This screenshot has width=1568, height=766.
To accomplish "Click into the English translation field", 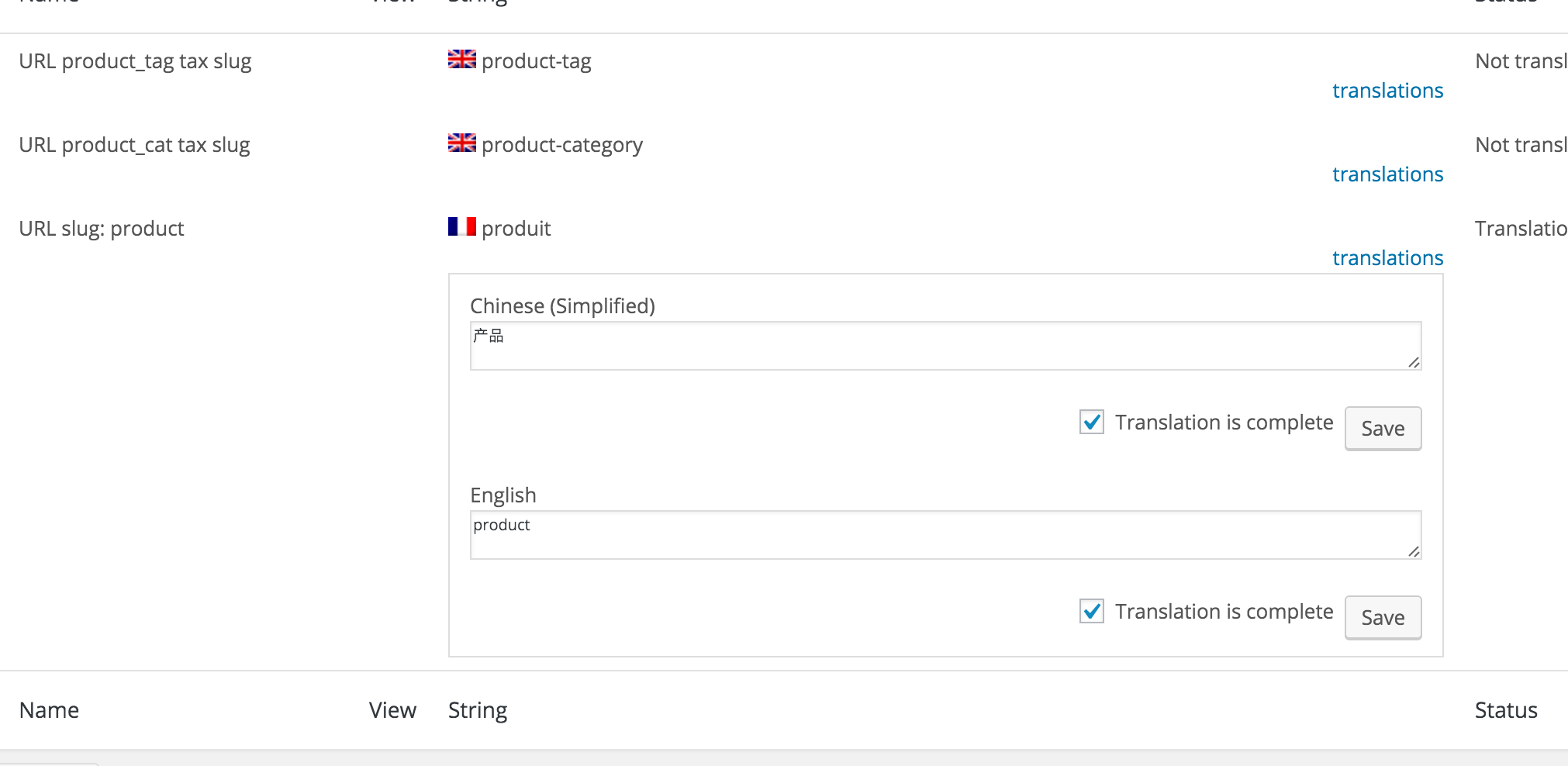I will (x=945, y=535).
